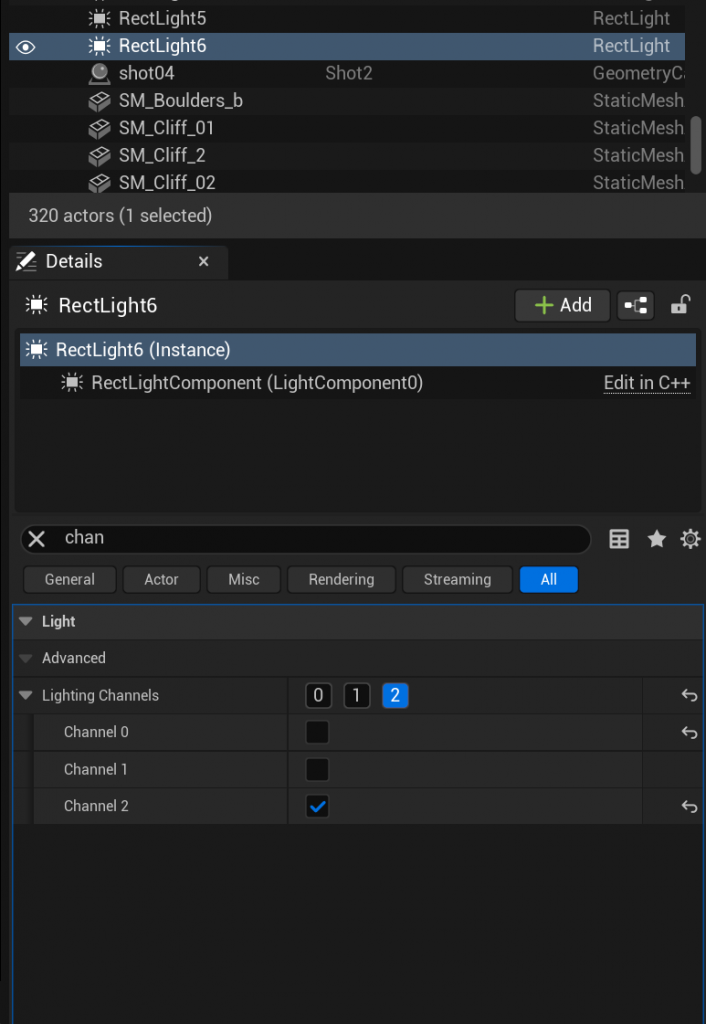
Task: Enable the Channel 1 checkbox
Action: click(317, 769)
